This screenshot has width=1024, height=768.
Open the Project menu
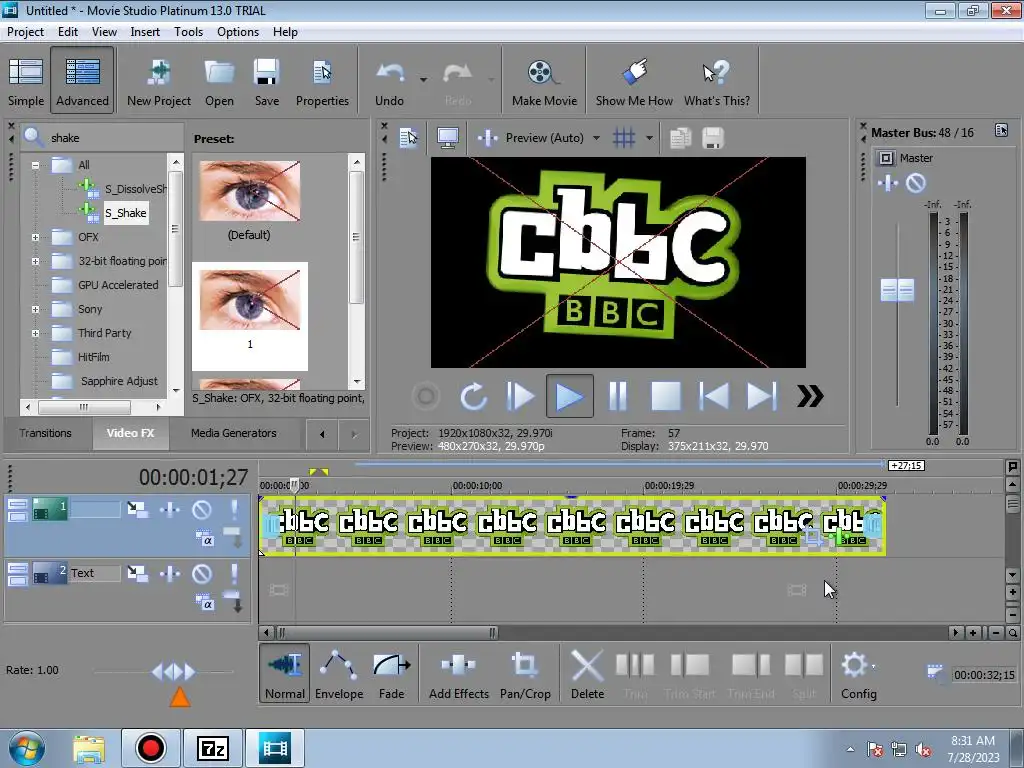25,32
